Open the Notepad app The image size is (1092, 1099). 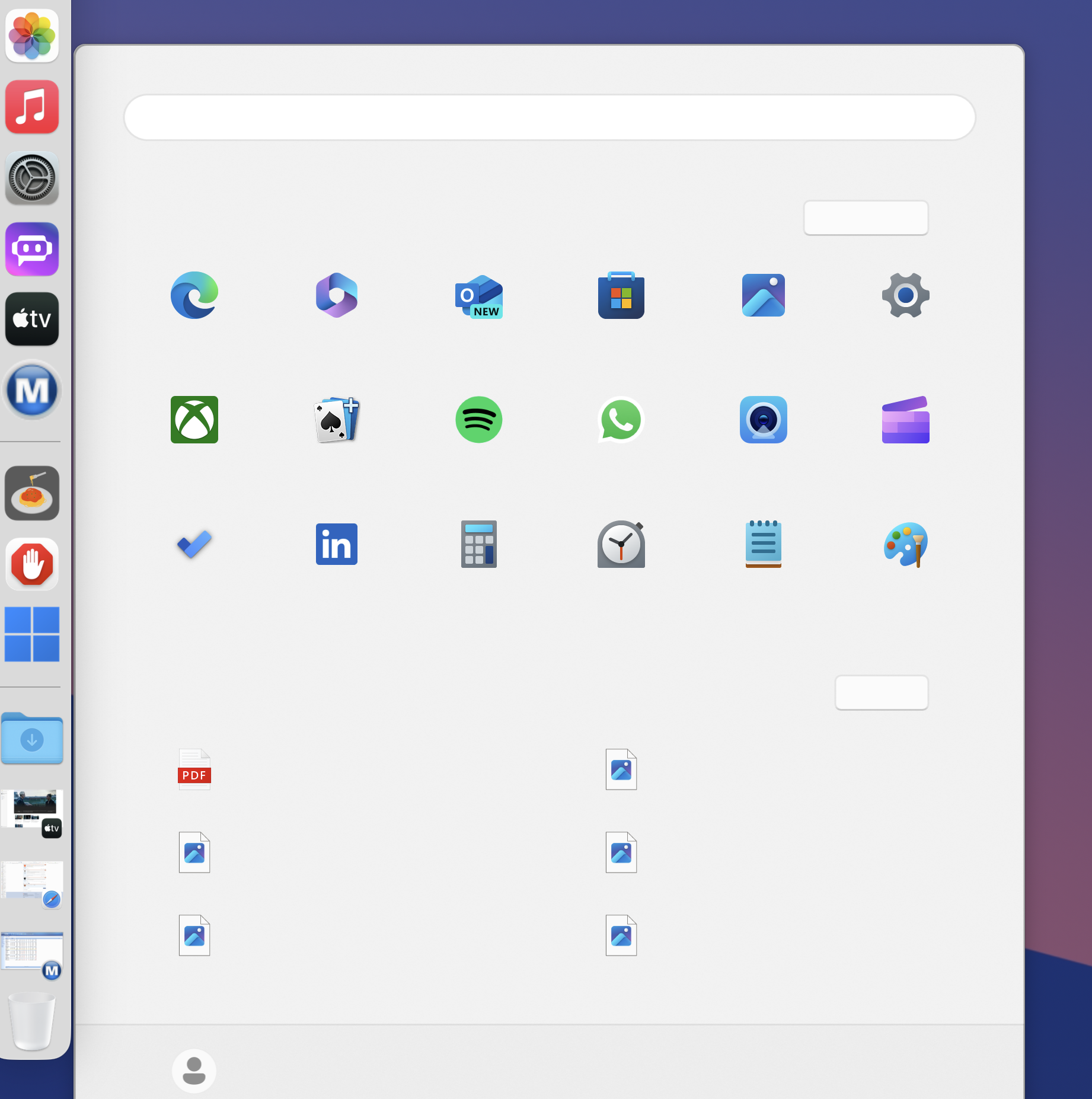(764, 544)
